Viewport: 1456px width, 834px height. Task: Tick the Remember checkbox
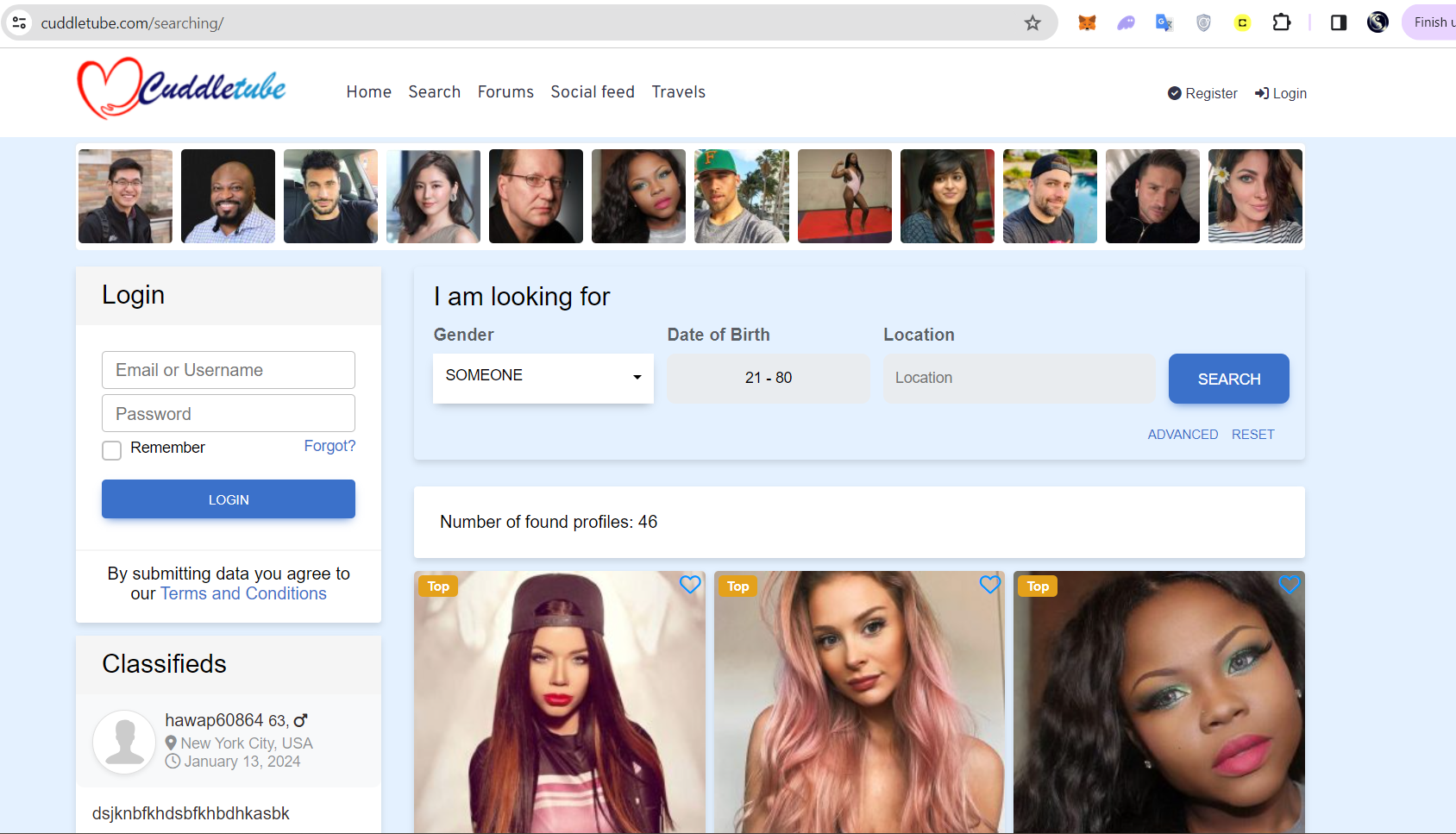pyautogui.click(x=112, y=450)
